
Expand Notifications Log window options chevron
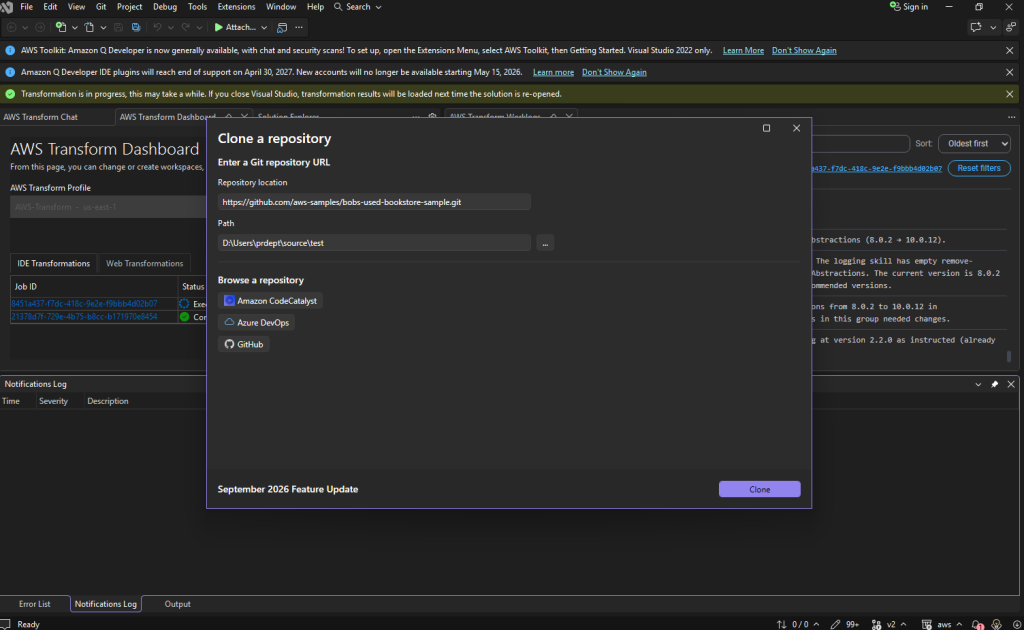[978, 385]
